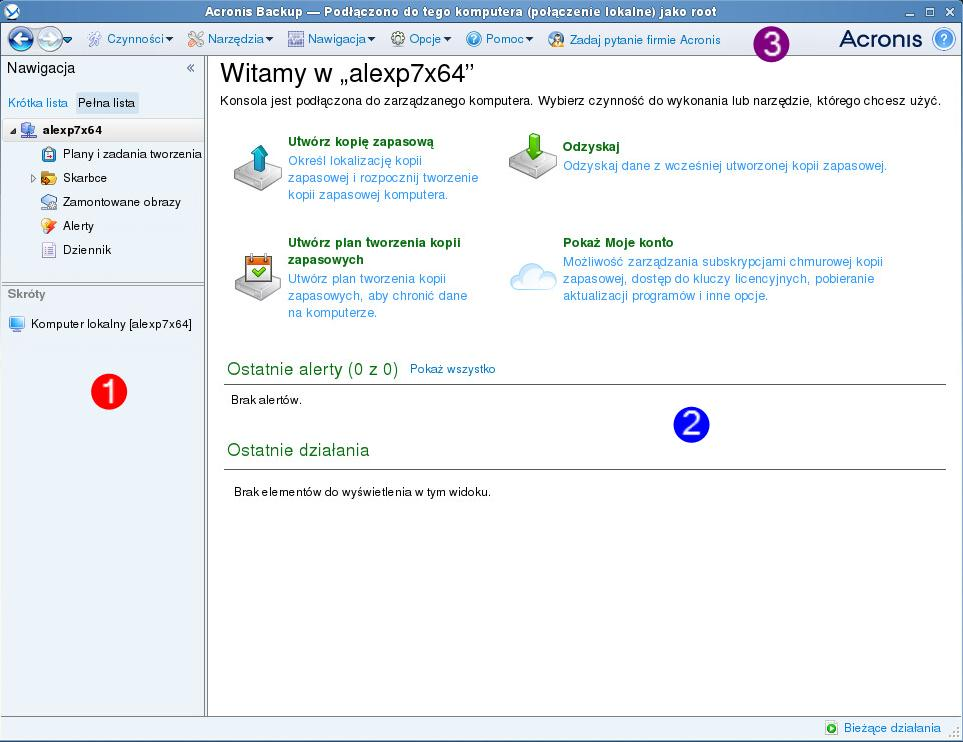The width and height of the screenshot is (963, 742).
Task: Open Zamontowane obrazy tree item
Action: [122, 202]
